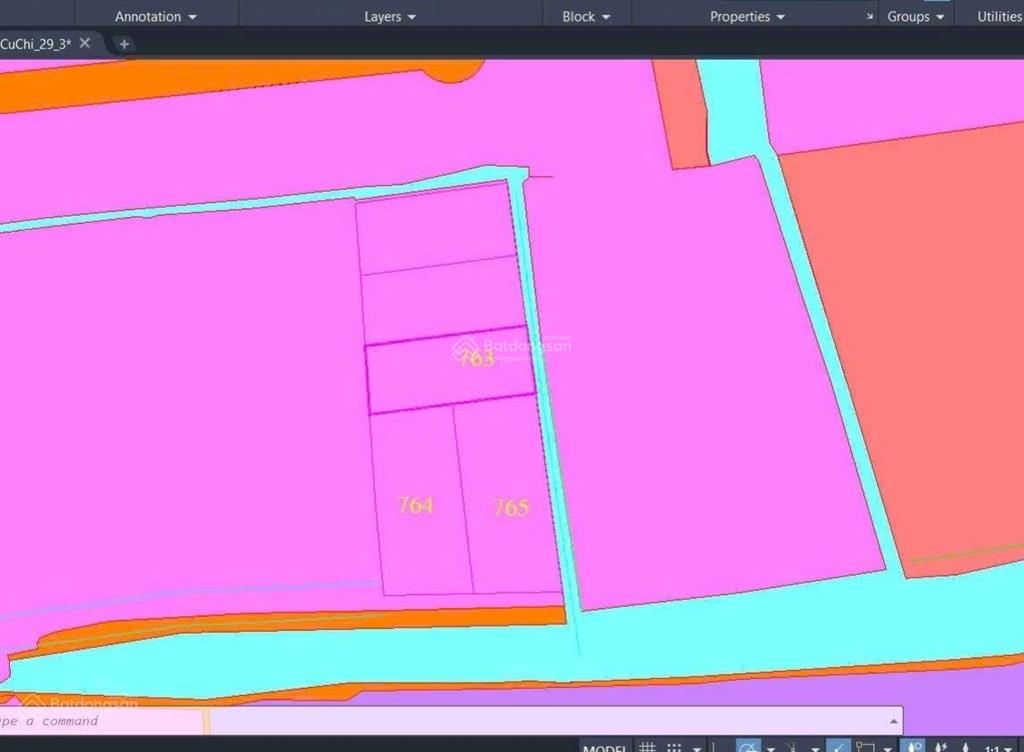Click the MODEL button in status bar
Viewport: 1024px width, 752px height.
605,746
